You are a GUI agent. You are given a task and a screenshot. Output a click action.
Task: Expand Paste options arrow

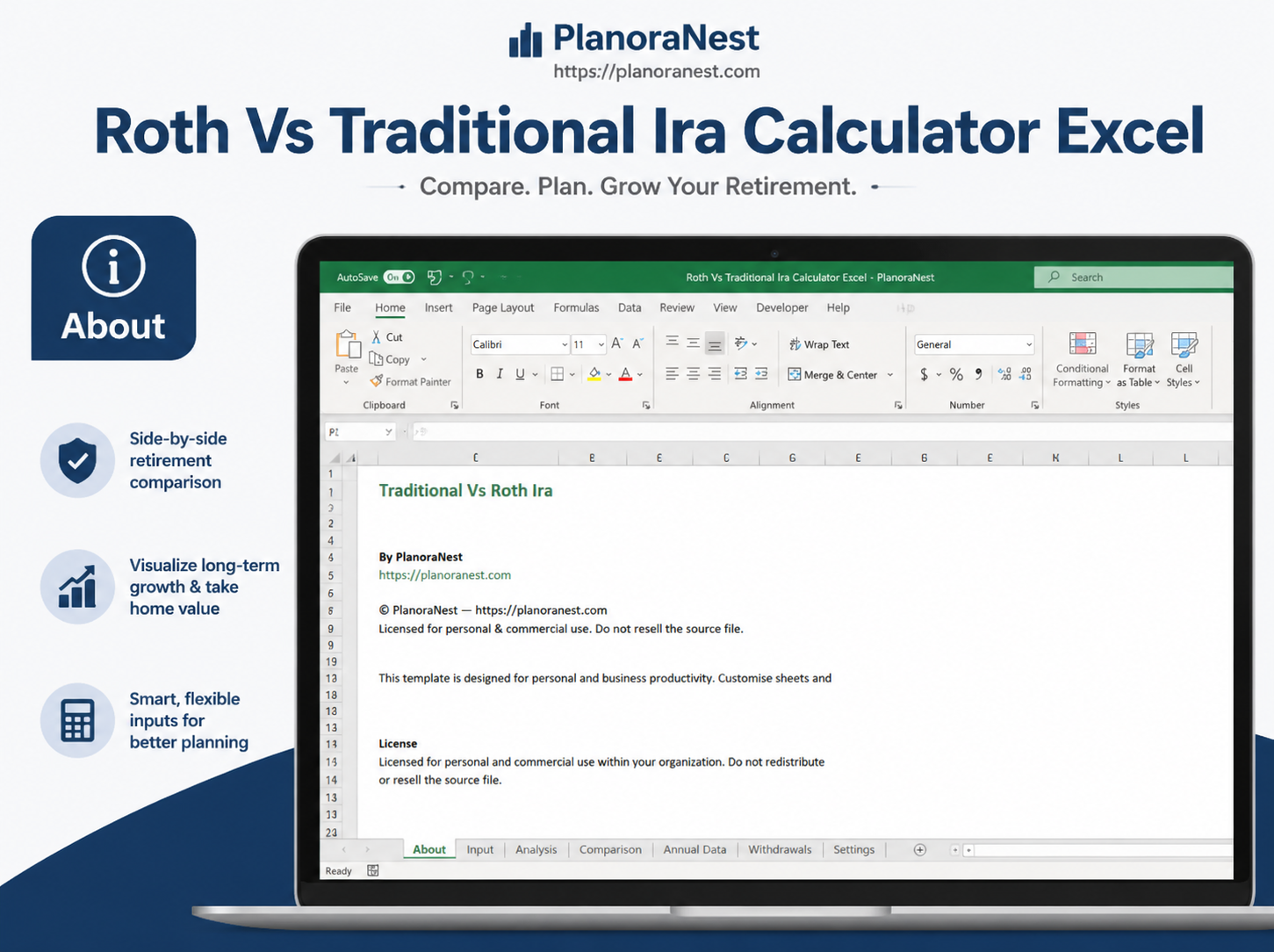[346, 382]
